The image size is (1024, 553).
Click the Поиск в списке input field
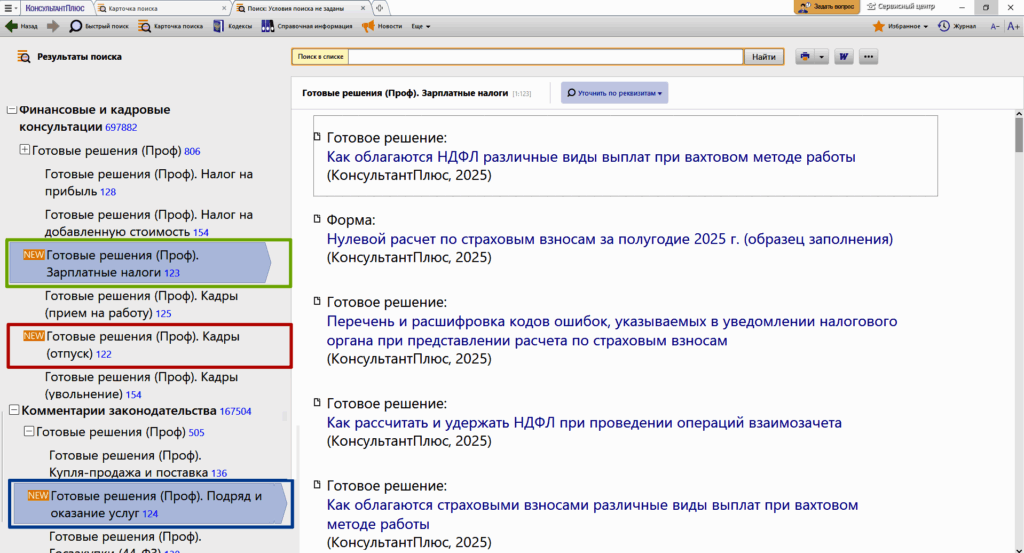coord(545,57)
